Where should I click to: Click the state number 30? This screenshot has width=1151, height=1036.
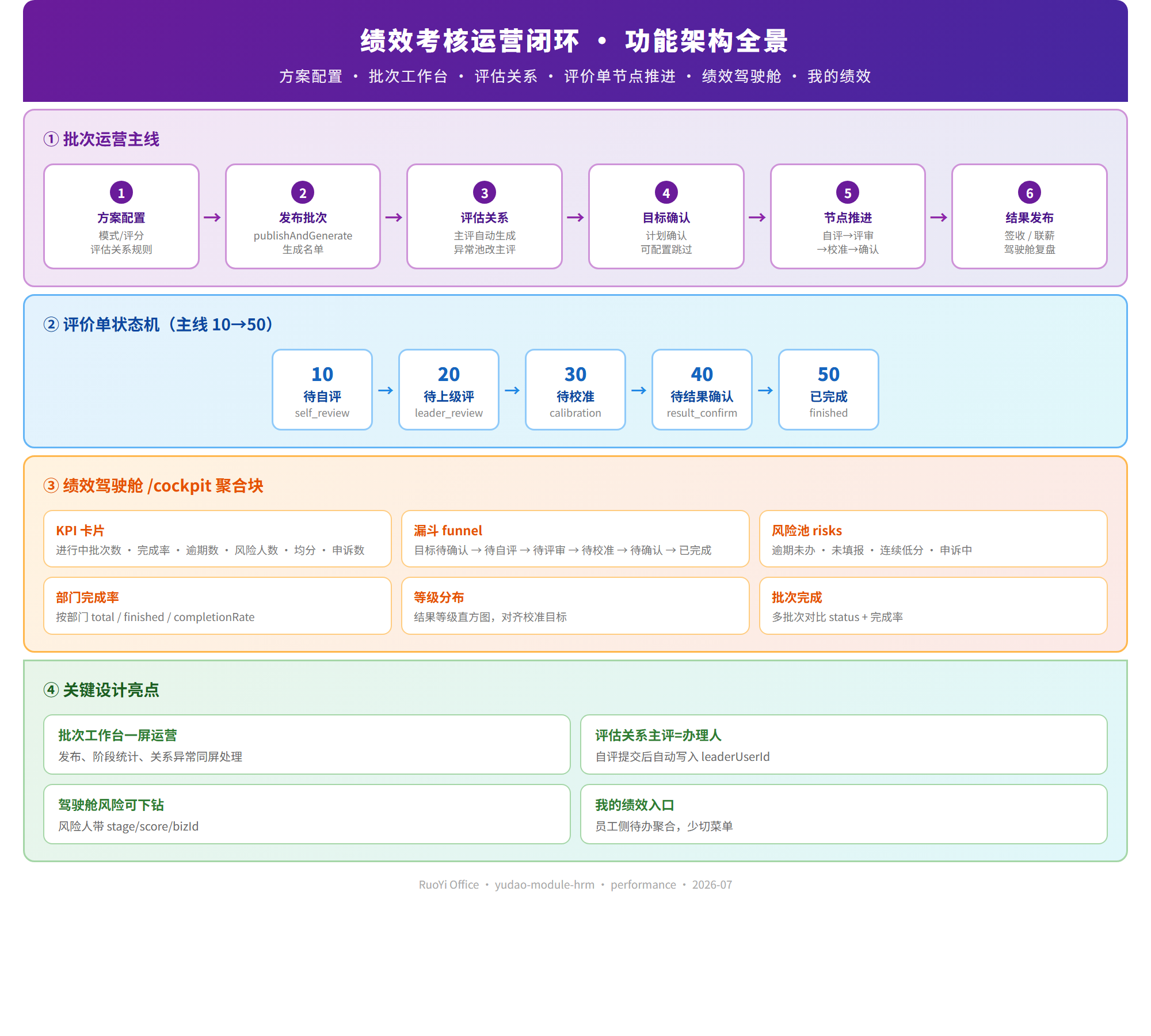coord(575,374)
